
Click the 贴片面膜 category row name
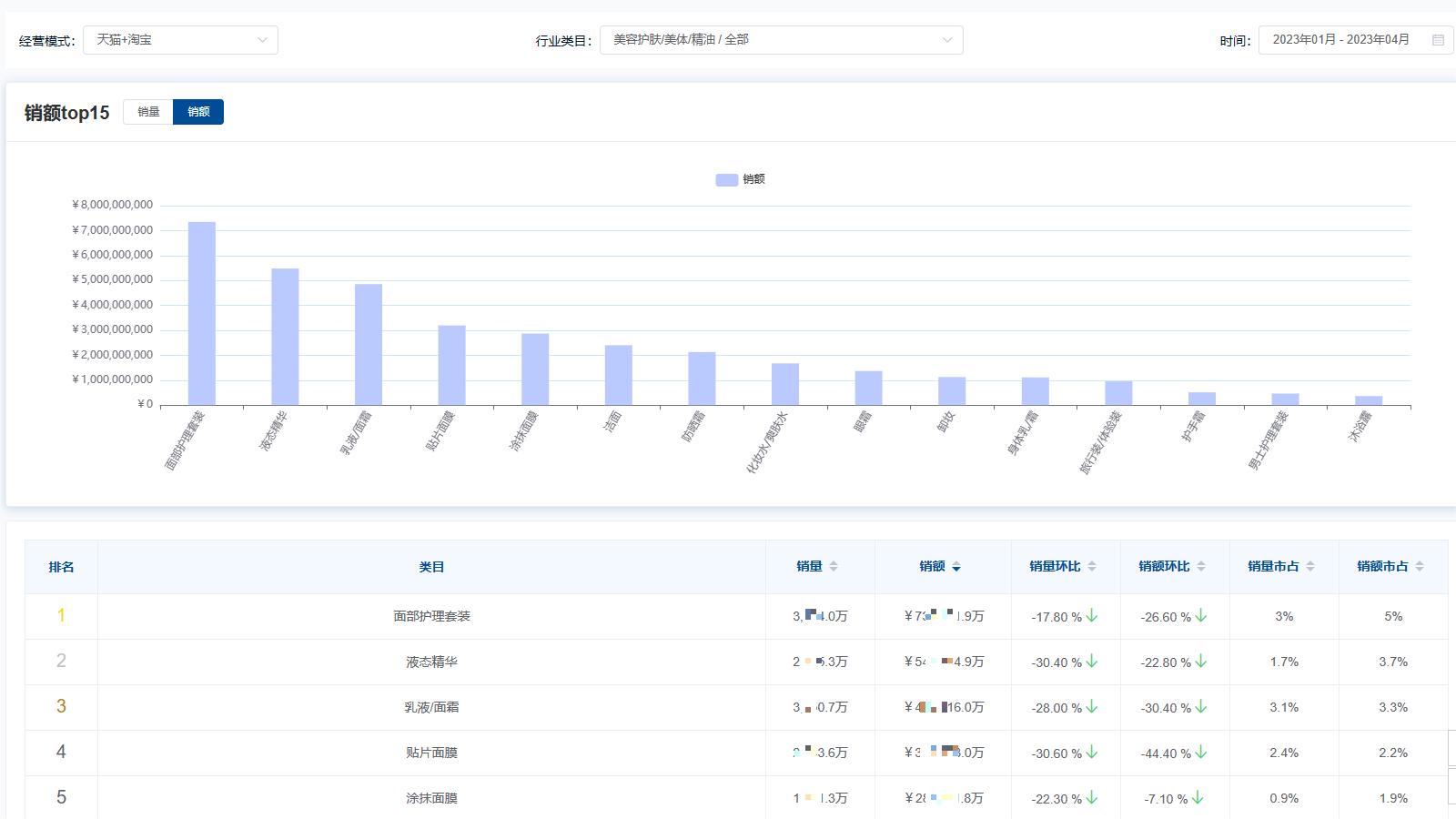(x=431, y=753)
